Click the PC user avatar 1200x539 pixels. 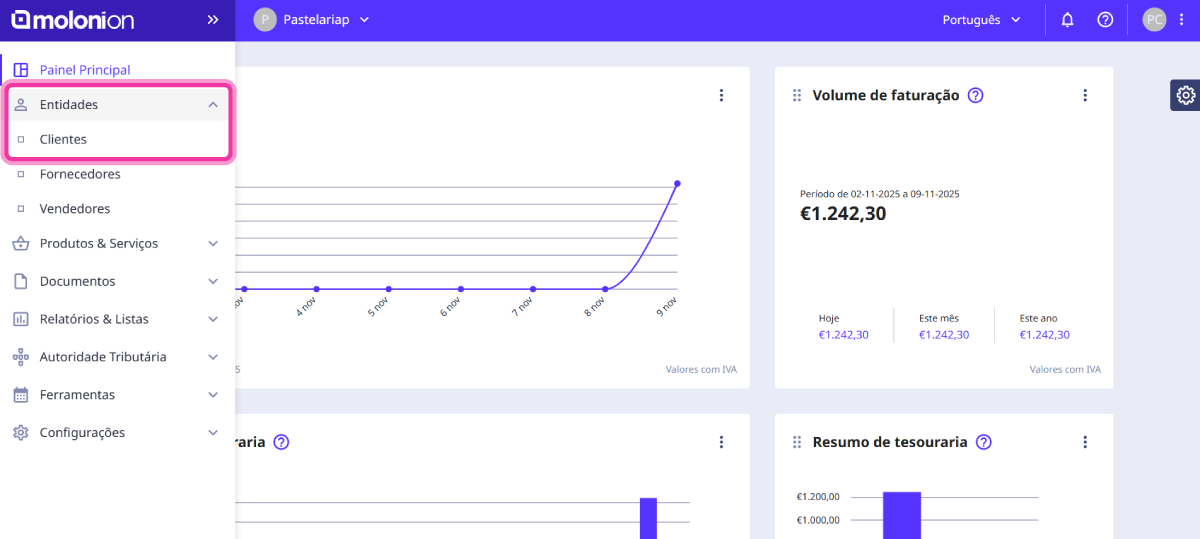(x=1155, y=20)
